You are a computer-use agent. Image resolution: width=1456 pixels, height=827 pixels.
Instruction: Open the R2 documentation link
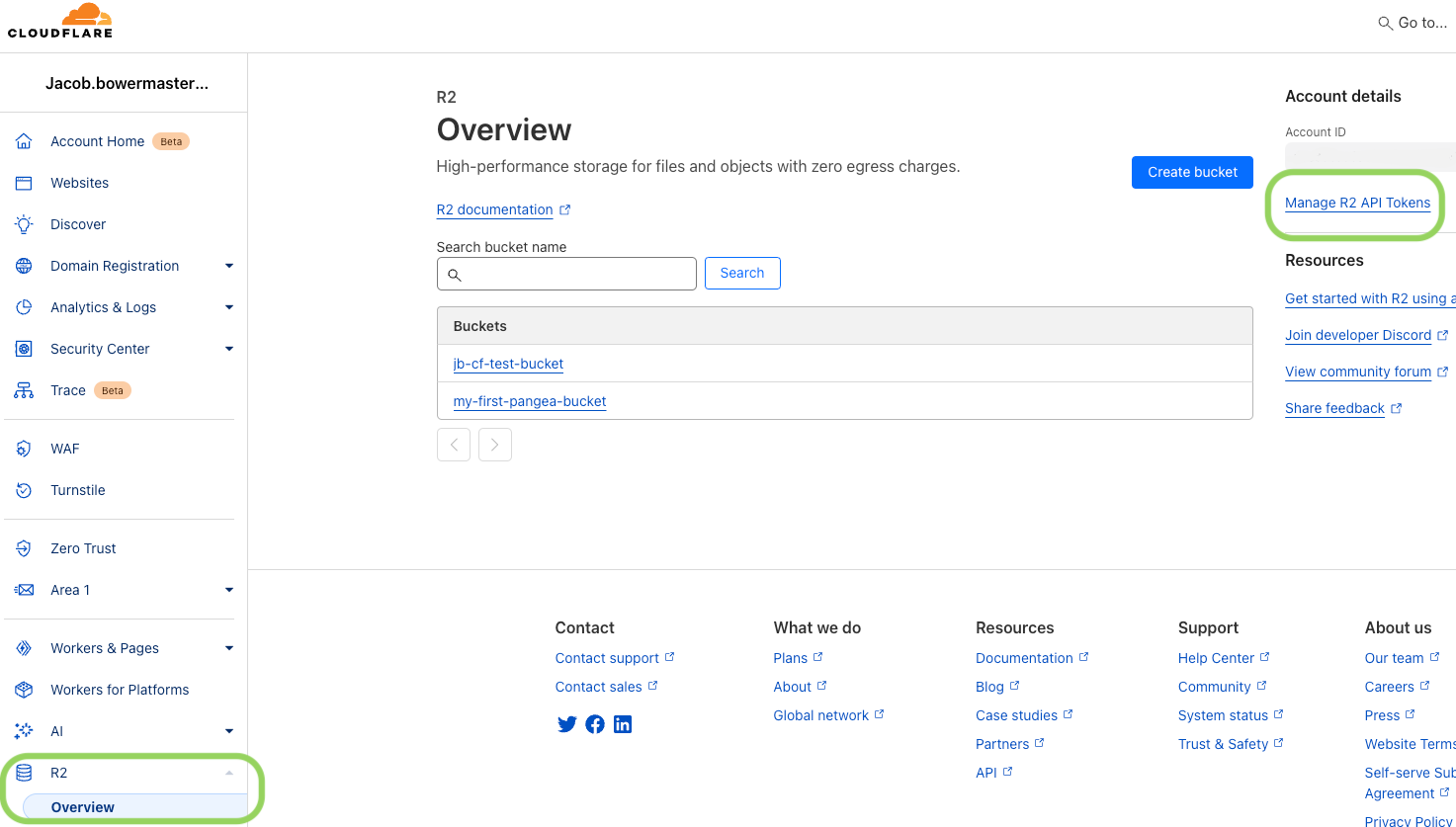(494, 209)
